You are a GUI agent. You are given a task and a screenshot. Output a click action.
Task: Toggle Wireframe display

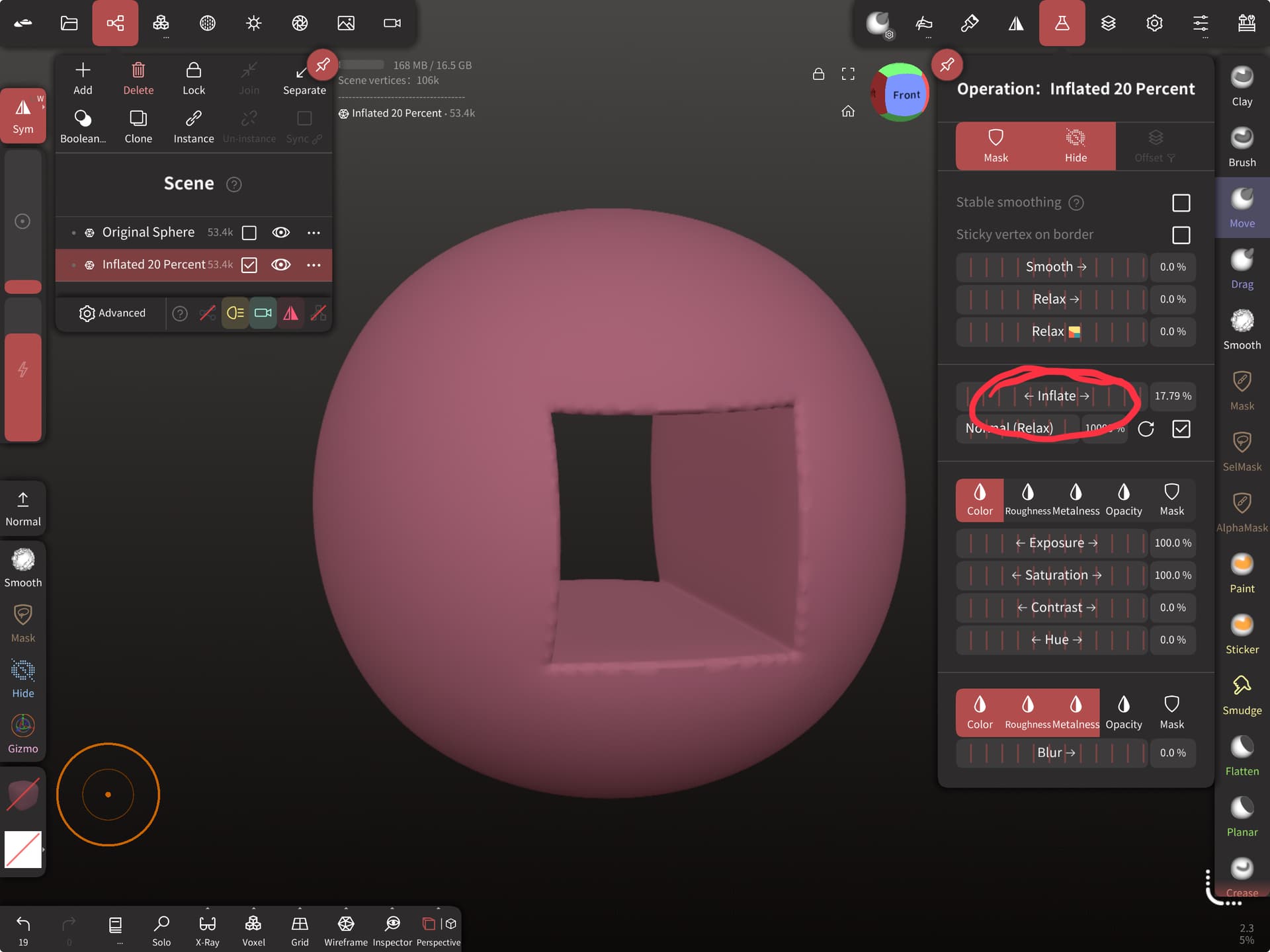click(346, 930)
